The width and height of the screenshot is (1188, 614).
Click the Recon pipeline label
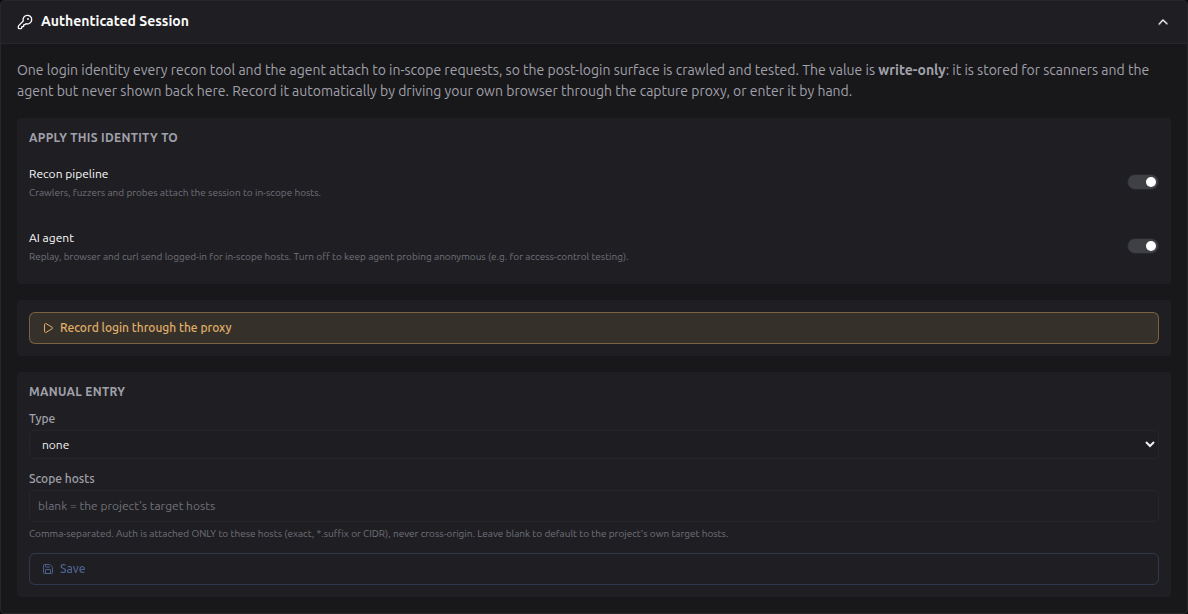click(x=68, y=174)
